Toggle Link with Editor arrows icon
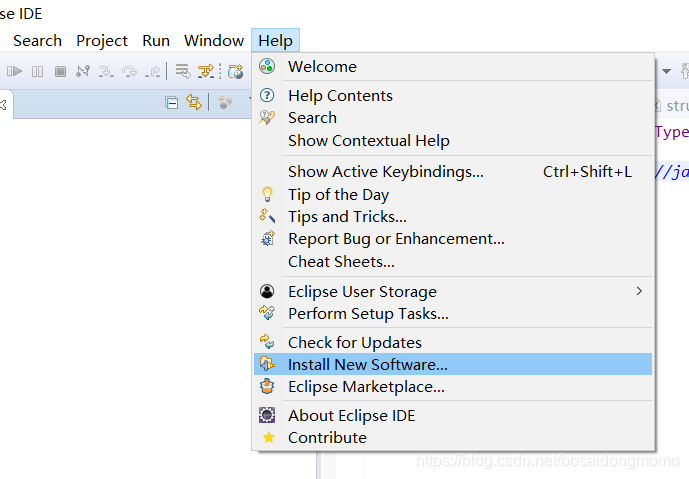 [194, 102]
